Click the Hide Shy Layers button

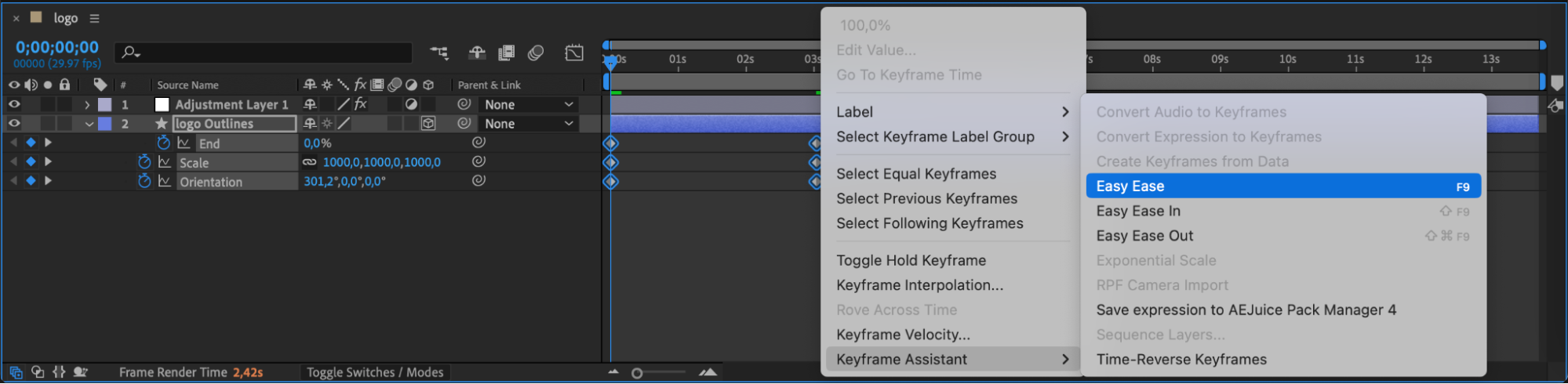coord(477,53)
